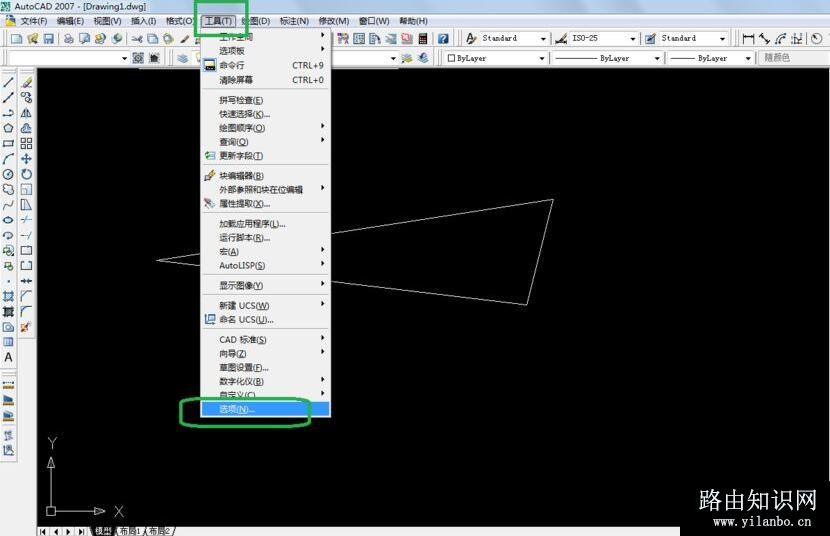Select the Line draw tool

8,83
